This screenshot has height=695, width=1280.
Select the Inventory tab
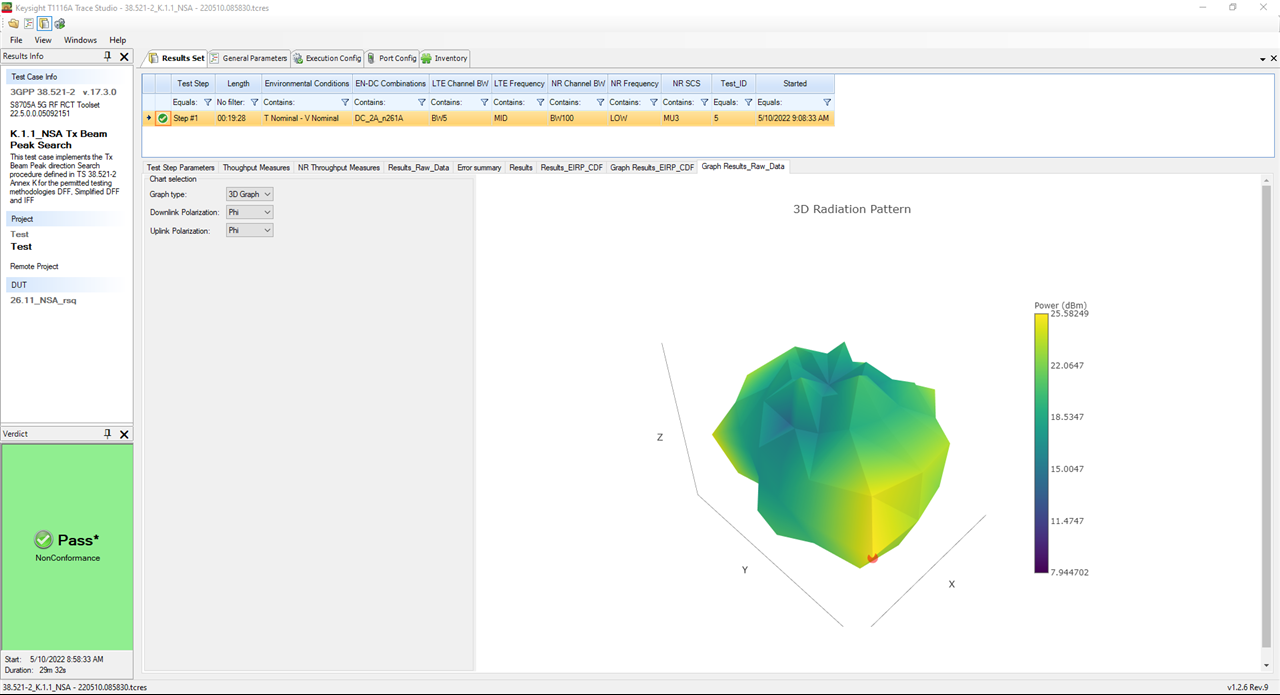click(x=445, y=58)
